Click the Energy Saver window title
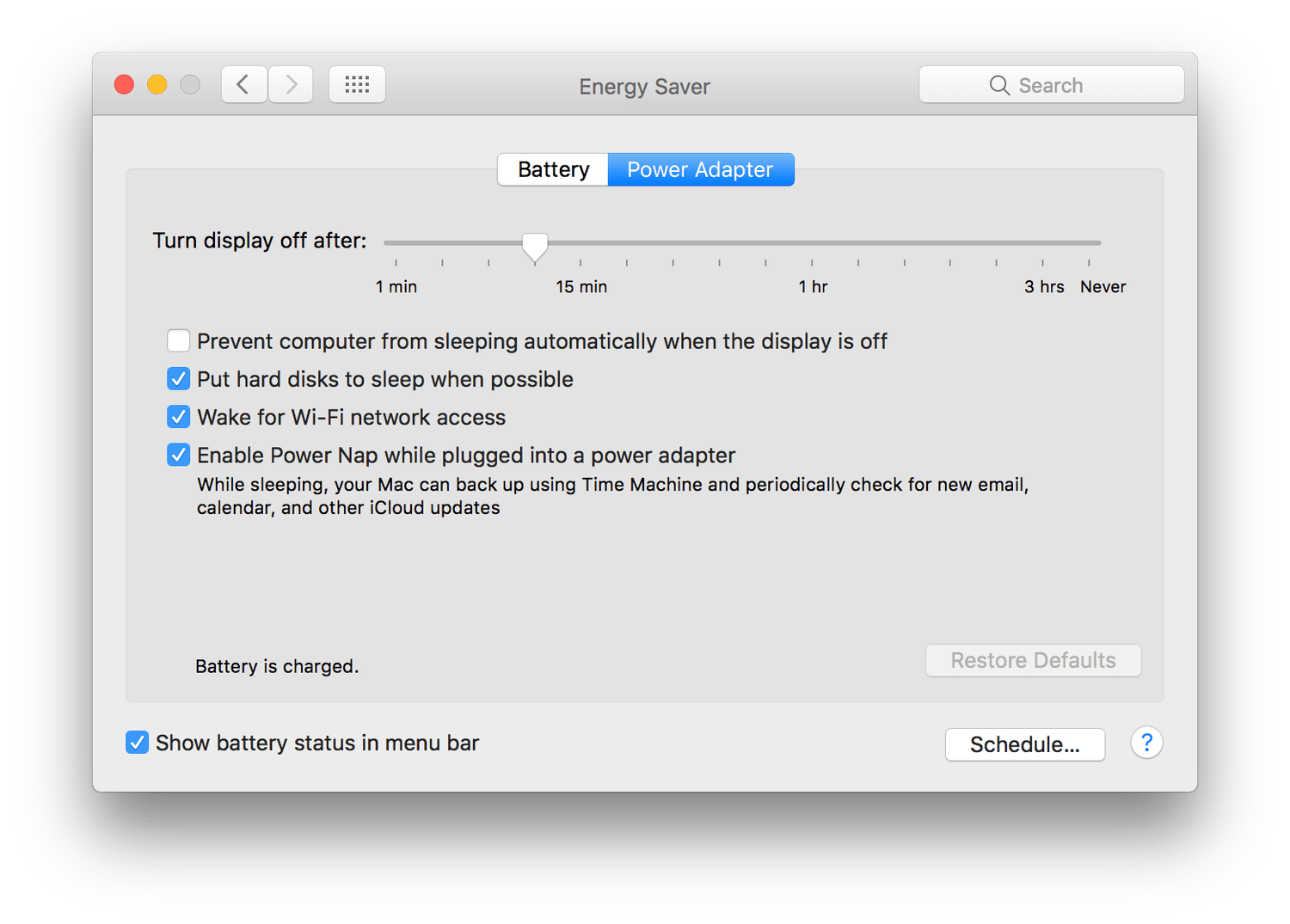Viewport: 1290px width, 924px height. point(645,87)
